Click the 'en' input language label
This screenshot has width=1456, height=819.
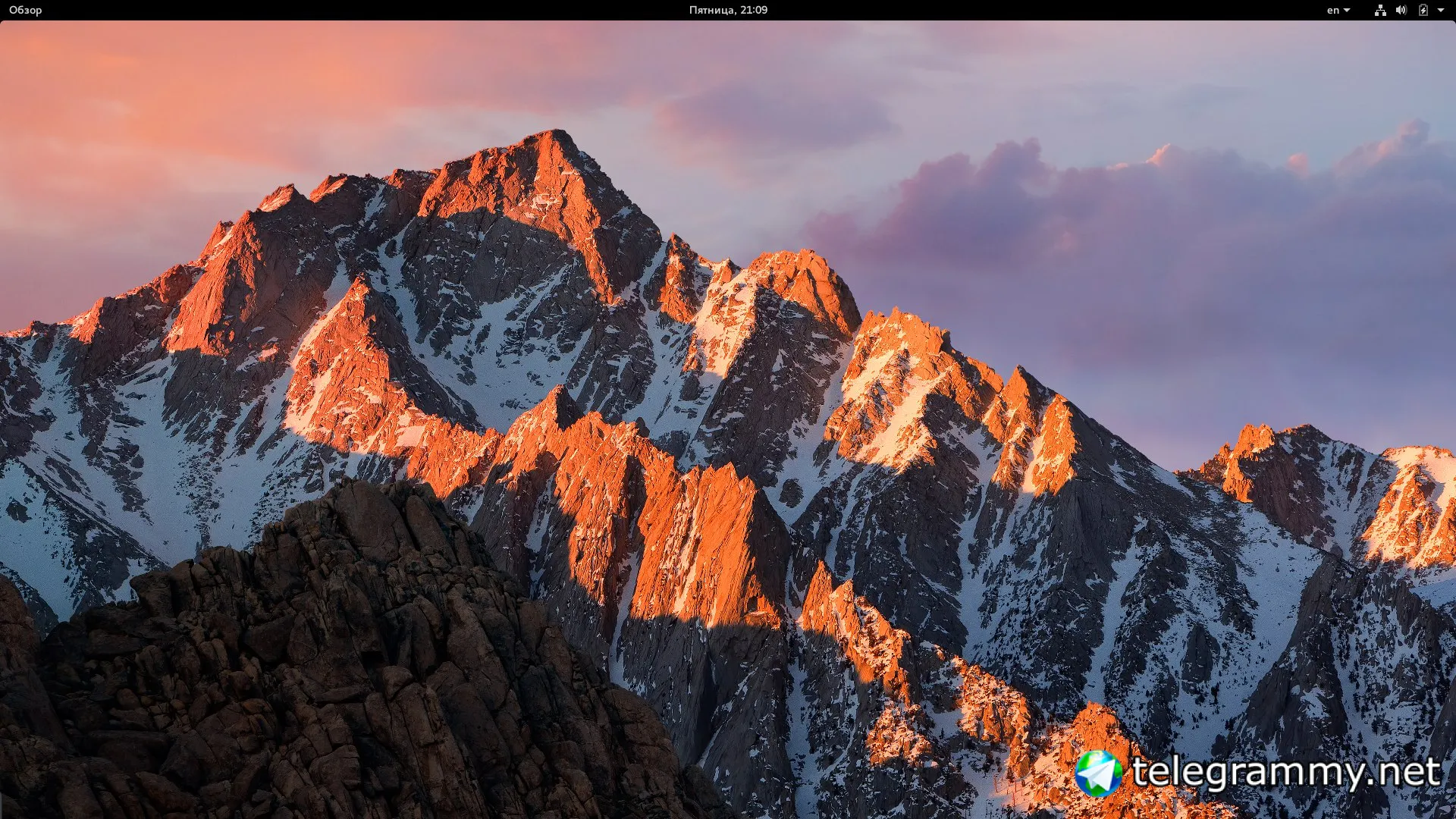tap(1332, 10)
